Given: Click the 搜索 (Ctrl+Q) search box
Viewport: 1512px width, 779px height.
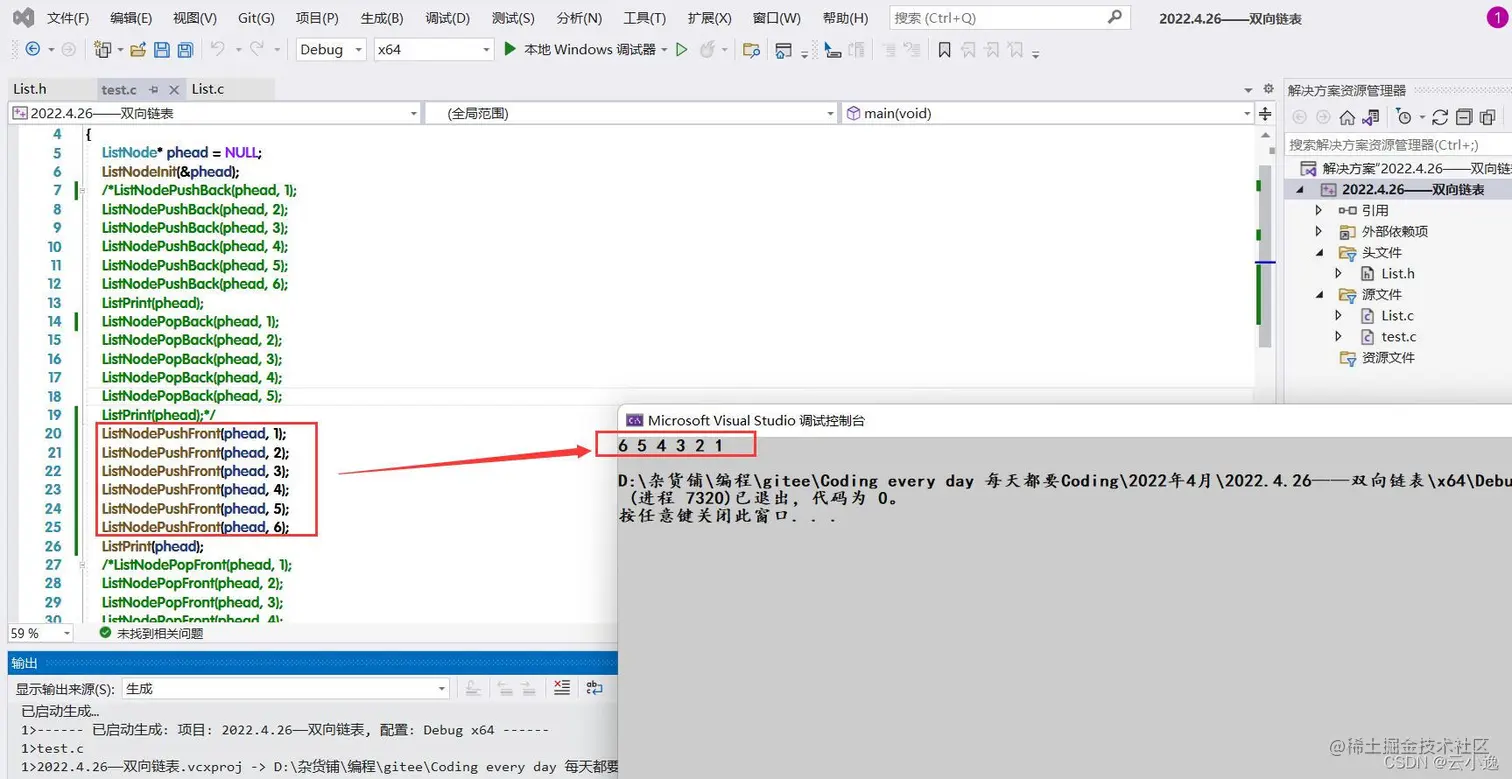Looking at the screenshot, I should [1009, 17].
